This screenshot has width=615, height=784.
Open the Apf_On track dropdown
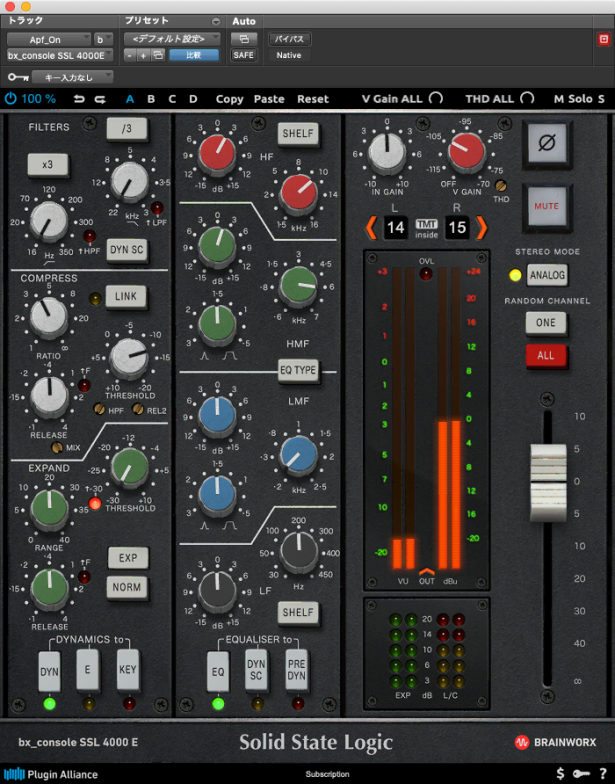[48, 40]
